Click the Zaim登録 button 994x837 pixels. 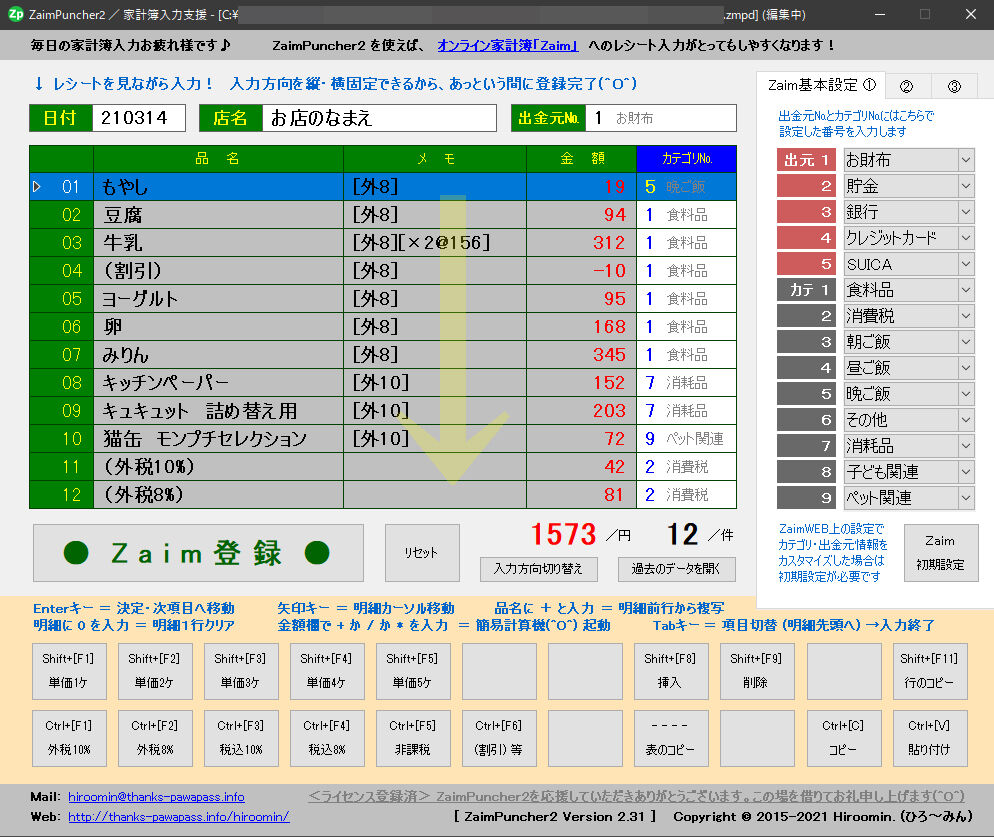click(198, 553)
